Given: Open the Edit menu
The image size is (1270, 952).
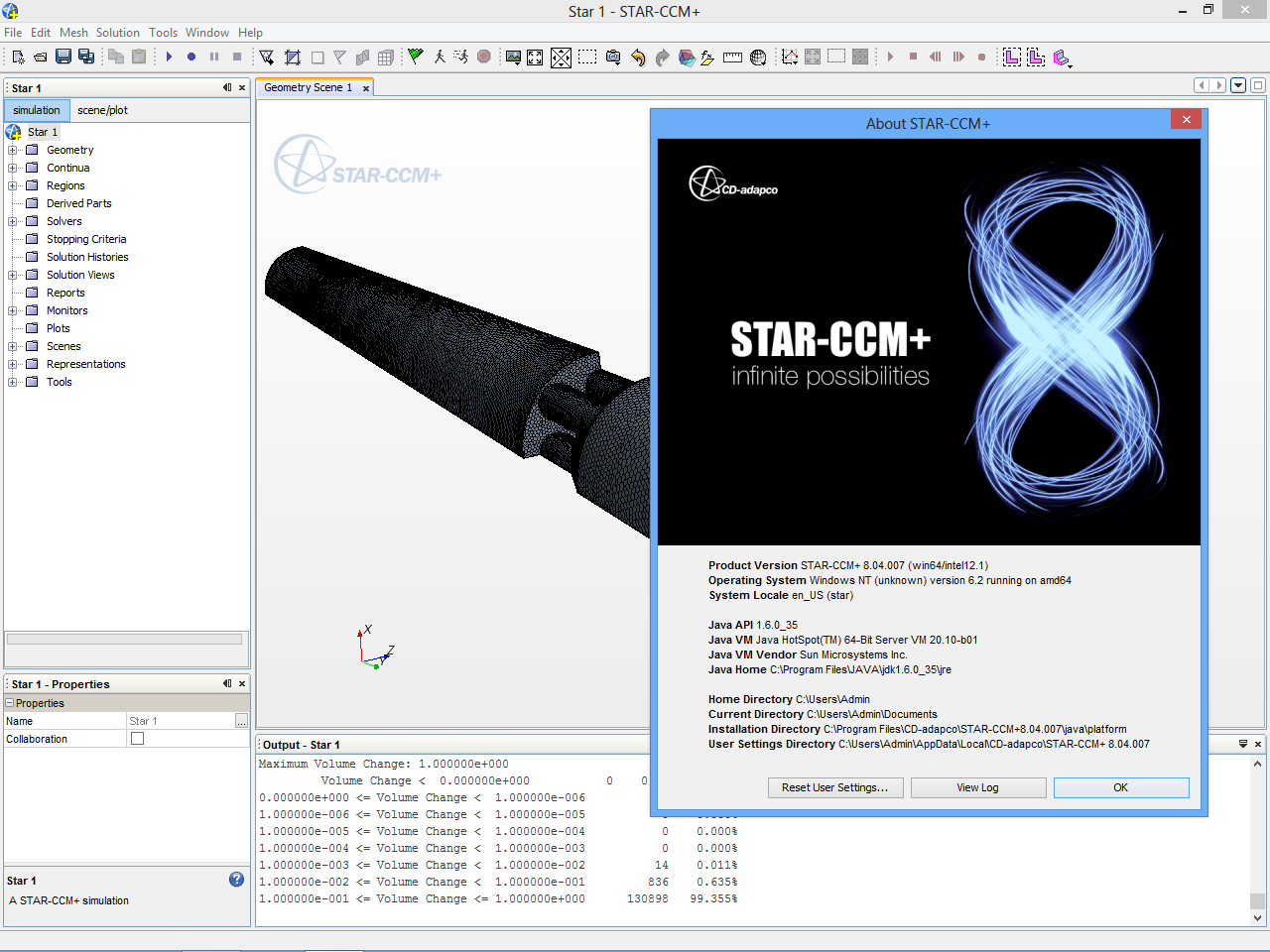Looking at the screenshot, I should [x=41, y=33].
